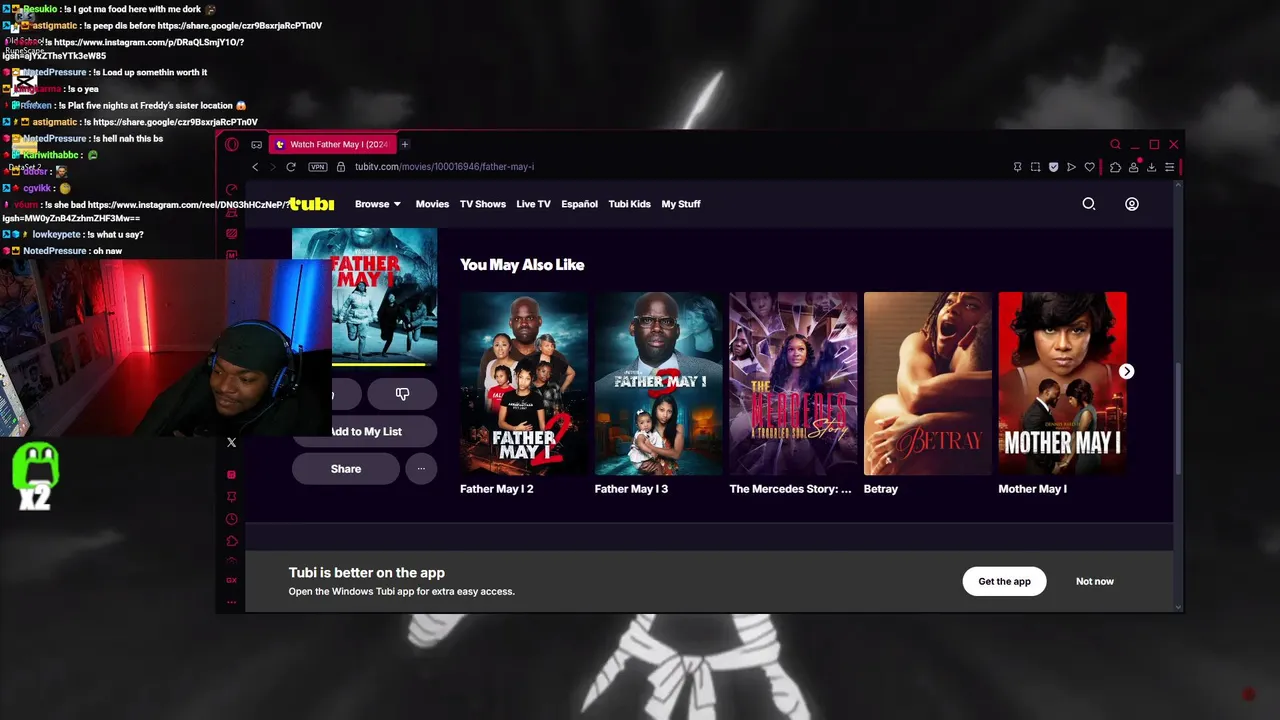Viewport: 1280px width, 720px height.
Task: Open Tubi account profile icon
Action: [1132, 204]
